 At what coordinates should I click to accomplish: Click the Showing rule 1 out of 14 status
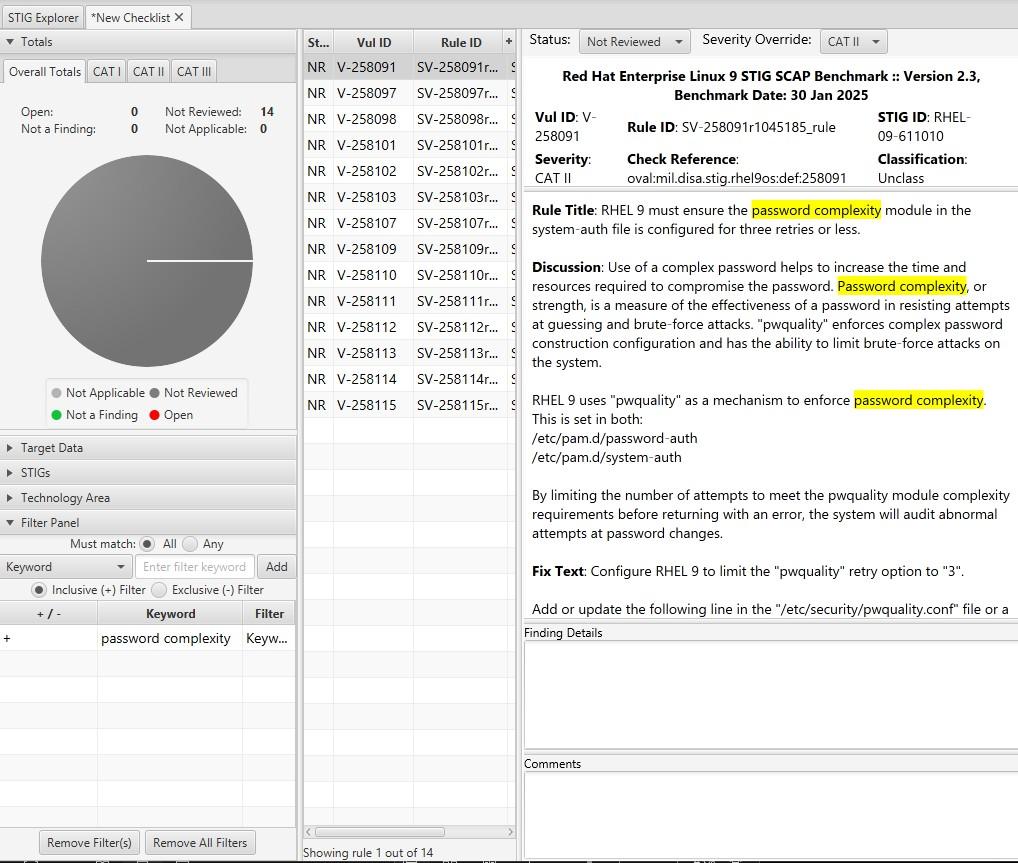tap(368, 853)
